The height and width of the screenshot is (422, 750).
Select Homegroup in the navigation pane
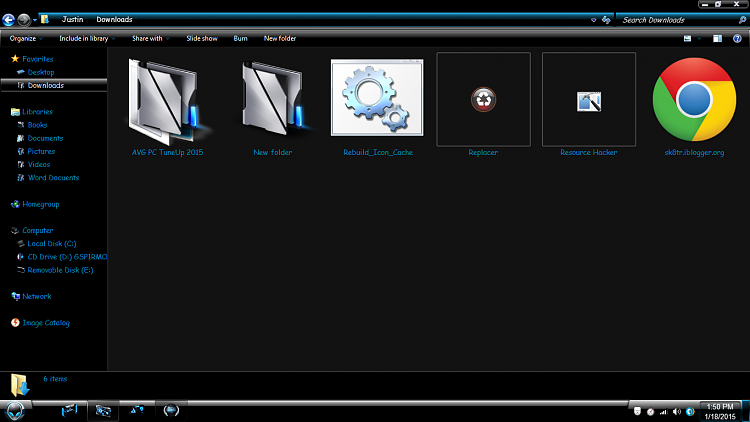click(41, 204)
